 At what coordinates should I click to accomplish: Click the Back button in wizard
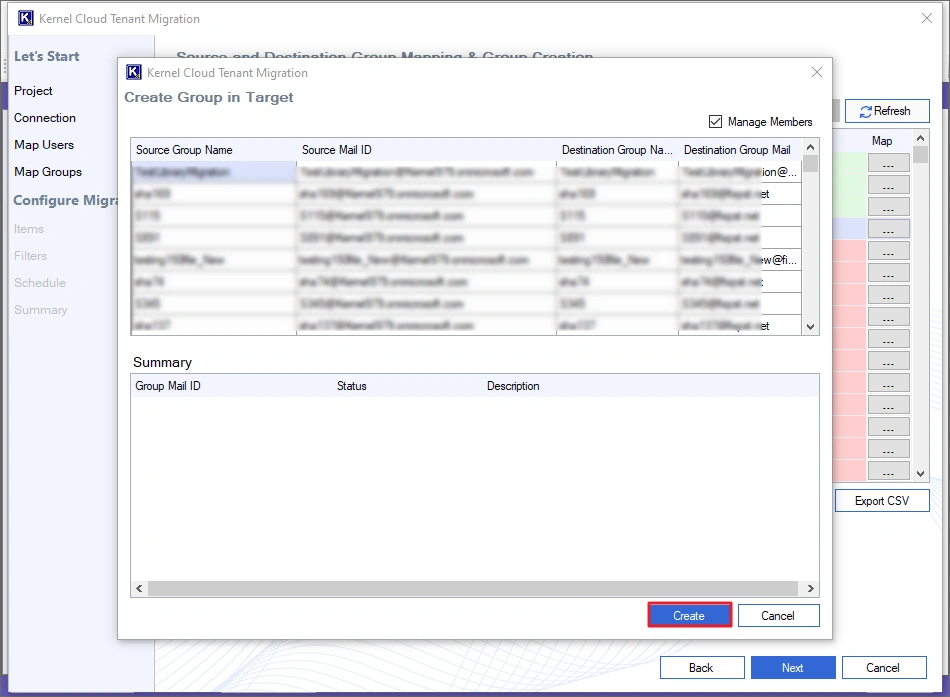tap(701, 668)
